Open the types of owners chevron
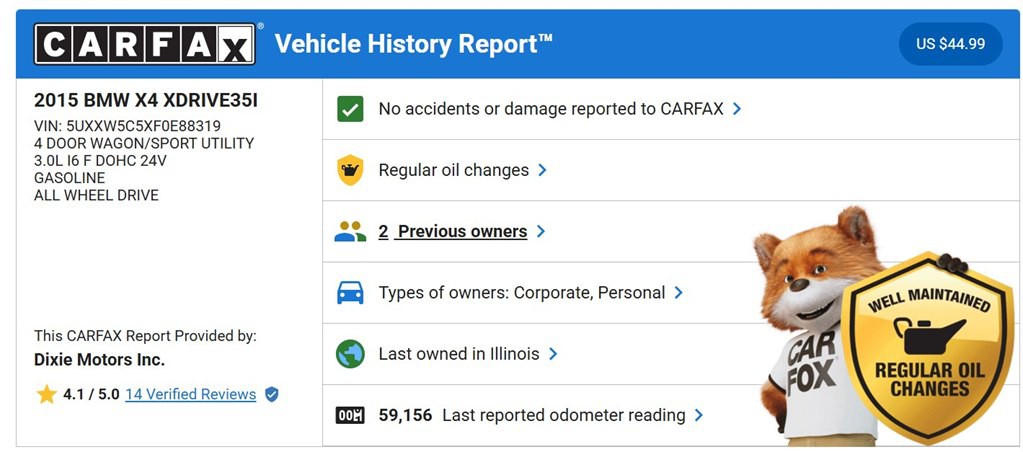The width and height of the screenshot is (1023, 452). [x=678, y=293]
